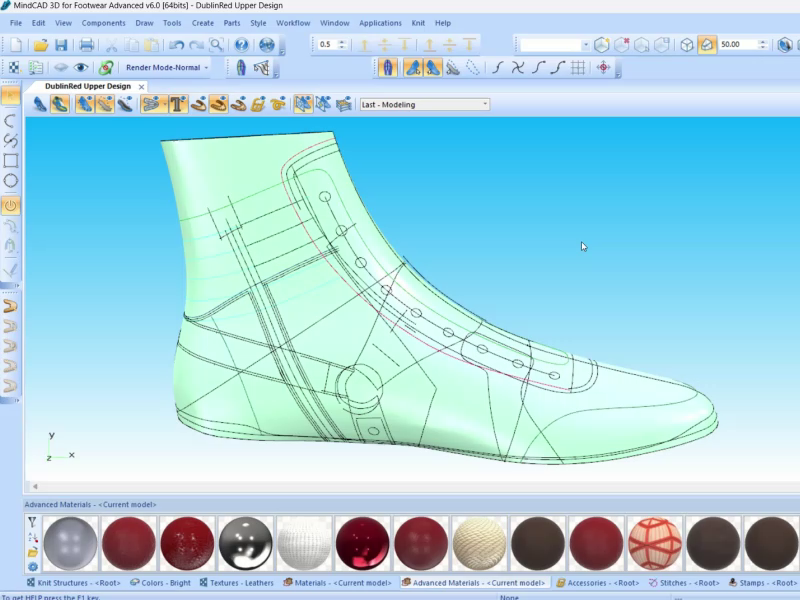The width and height of the screenshot is (800, 600).
Task: Open the File menu
Action: pyautogui.click(x=16, y=23)
